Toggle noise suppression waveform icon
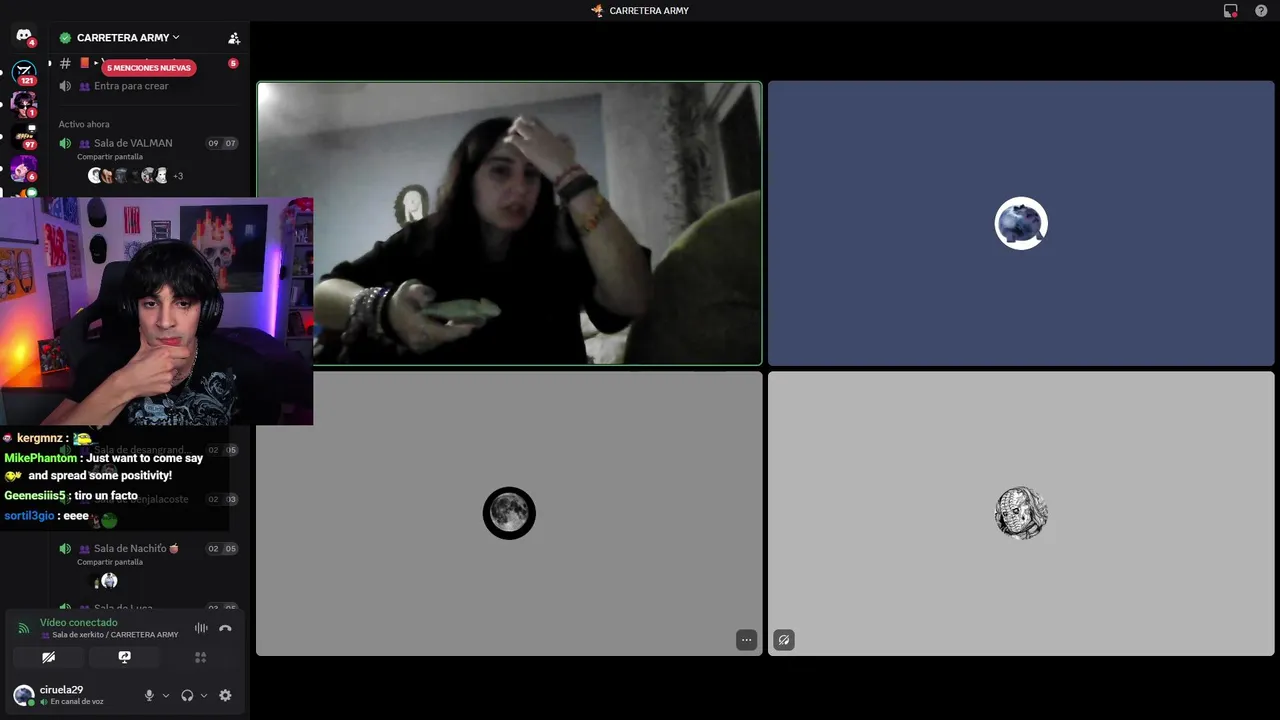 point(201,628)
